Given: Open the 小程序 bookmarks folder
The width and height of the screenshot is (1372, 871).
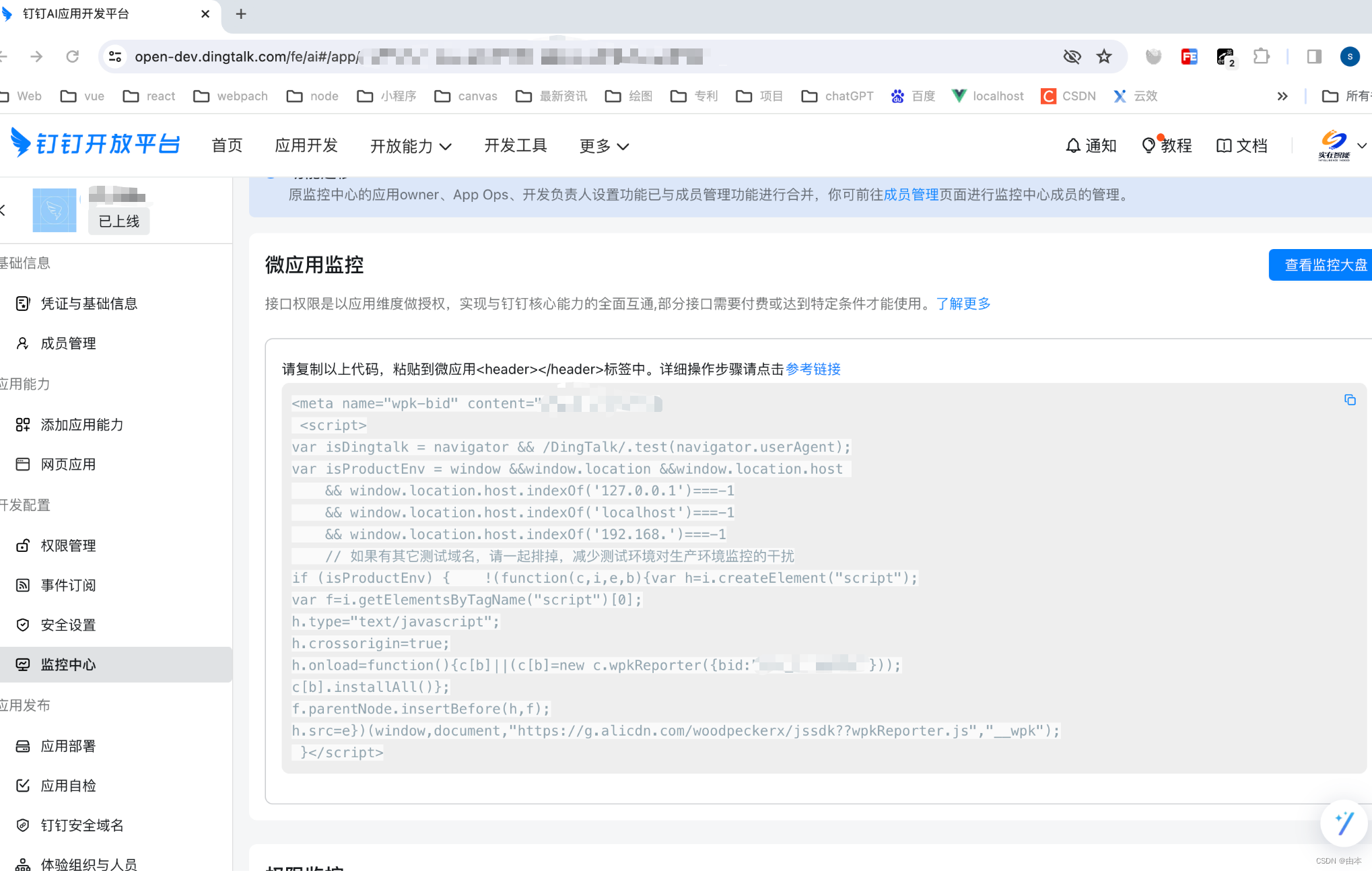Looking at the screenshot, I should (x=386, y=96).
